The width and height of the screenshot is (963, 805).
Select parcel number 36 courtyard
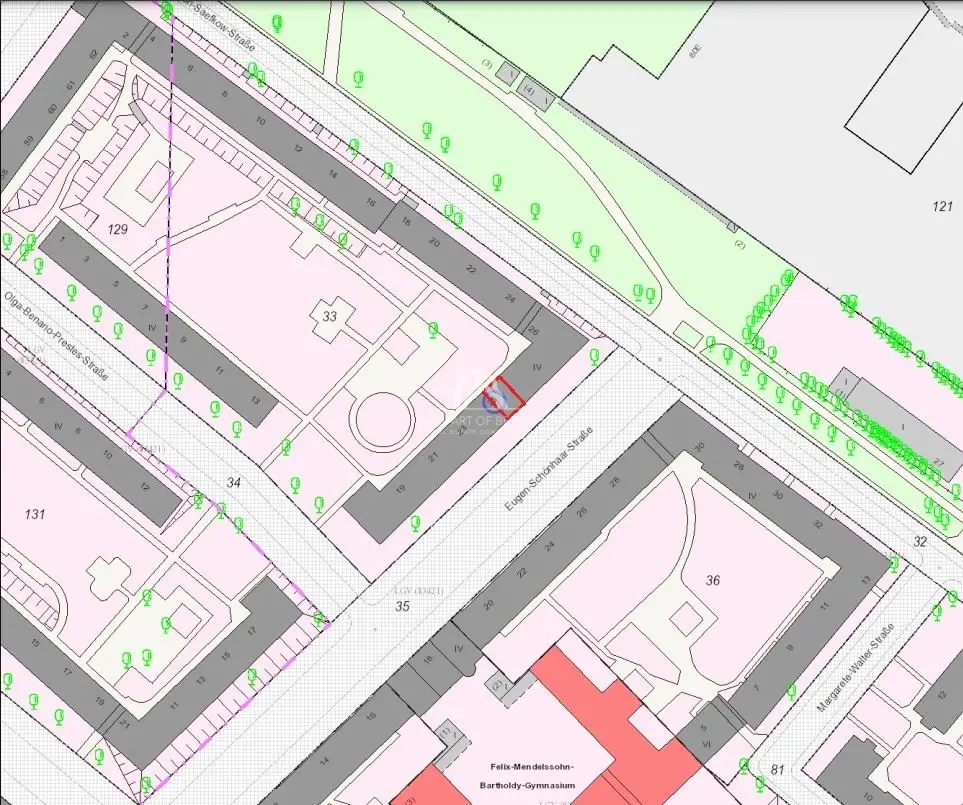(713, 580)
